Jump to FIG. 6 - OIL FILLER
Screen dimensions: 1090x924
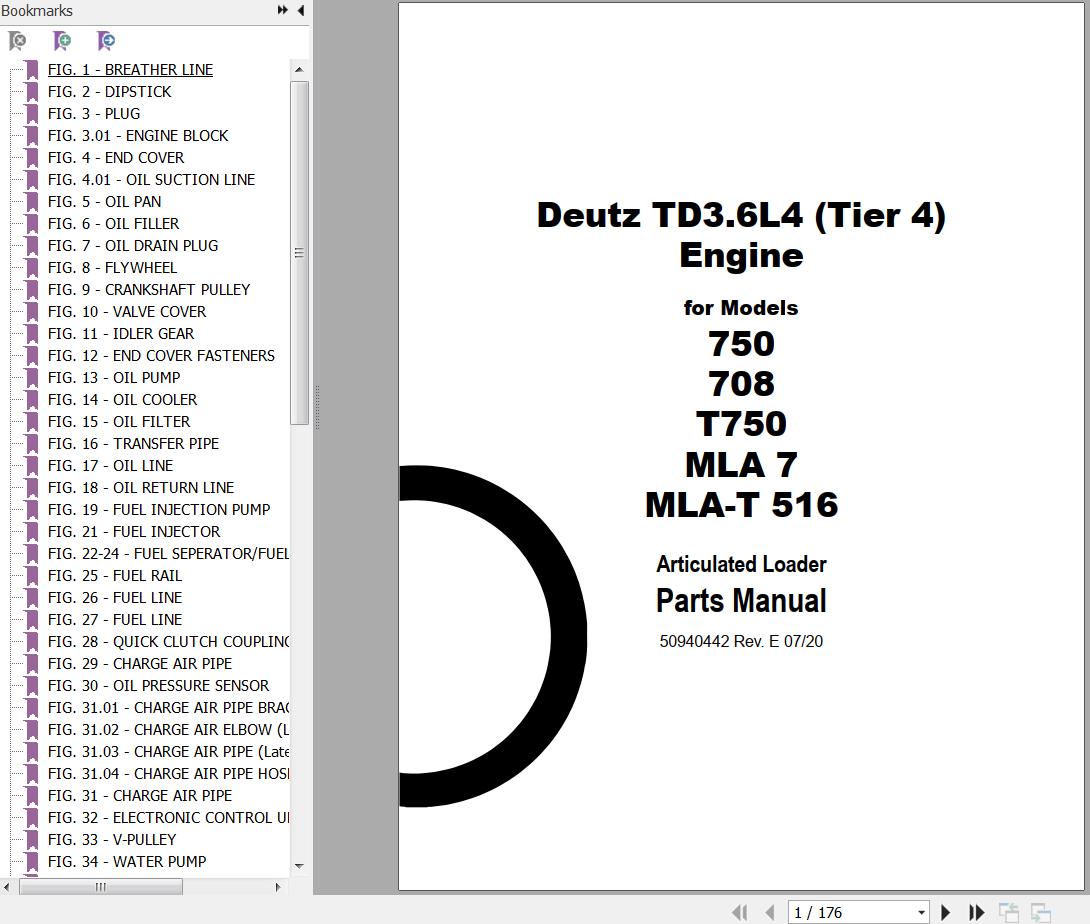[x=113, y=224]
